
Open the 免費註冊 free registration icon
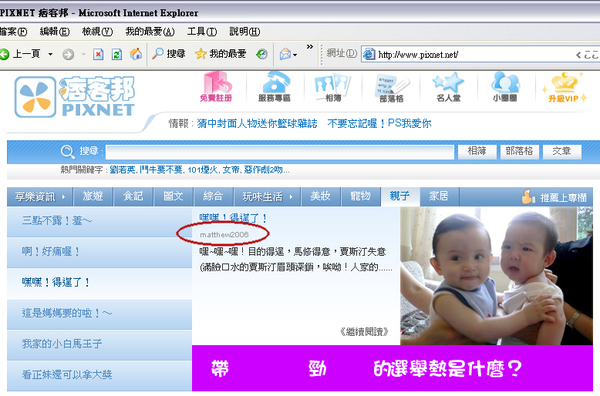click(x=215, y=87)
